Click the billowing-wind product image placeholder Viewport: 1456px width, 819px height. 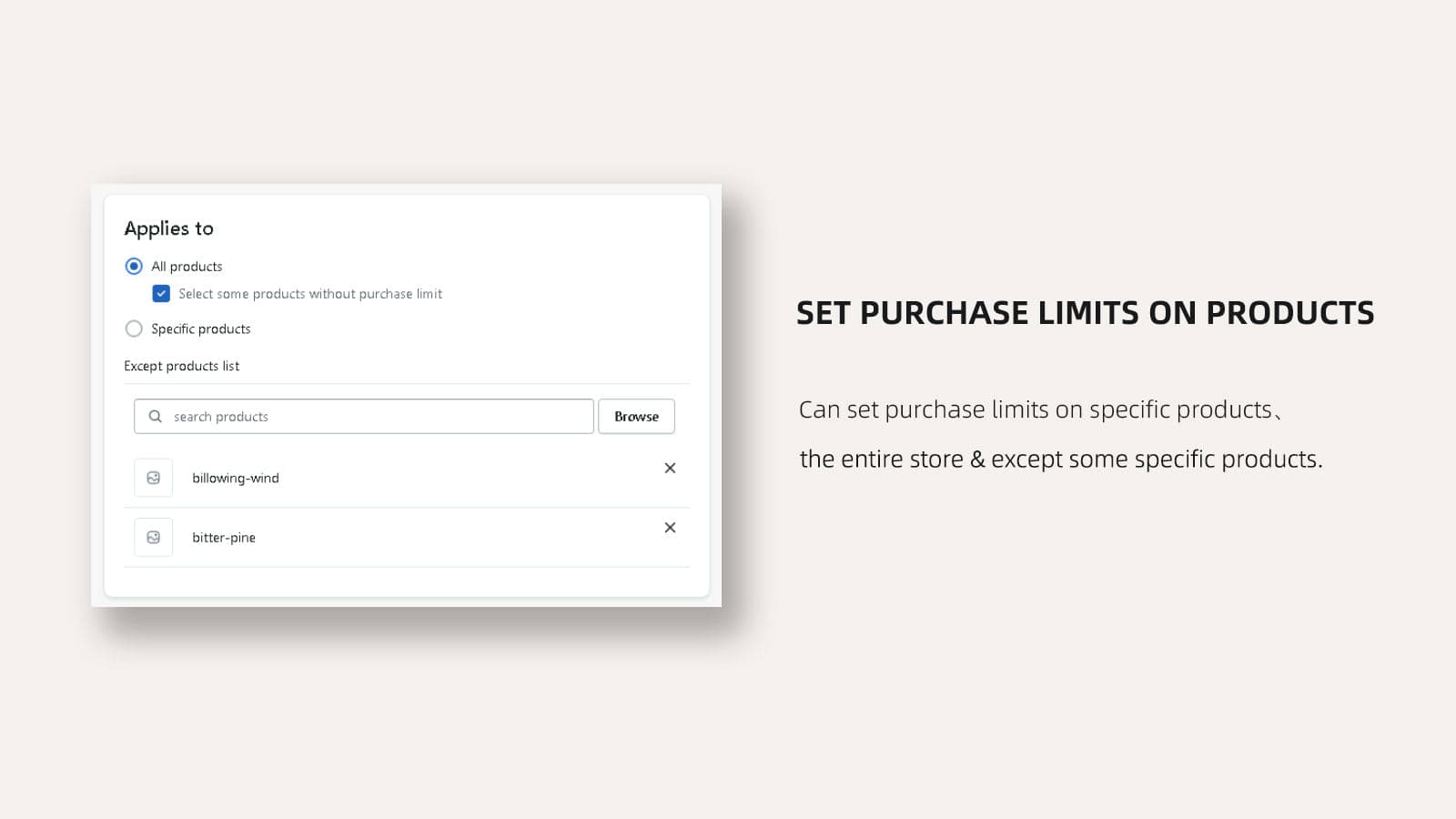153,478
